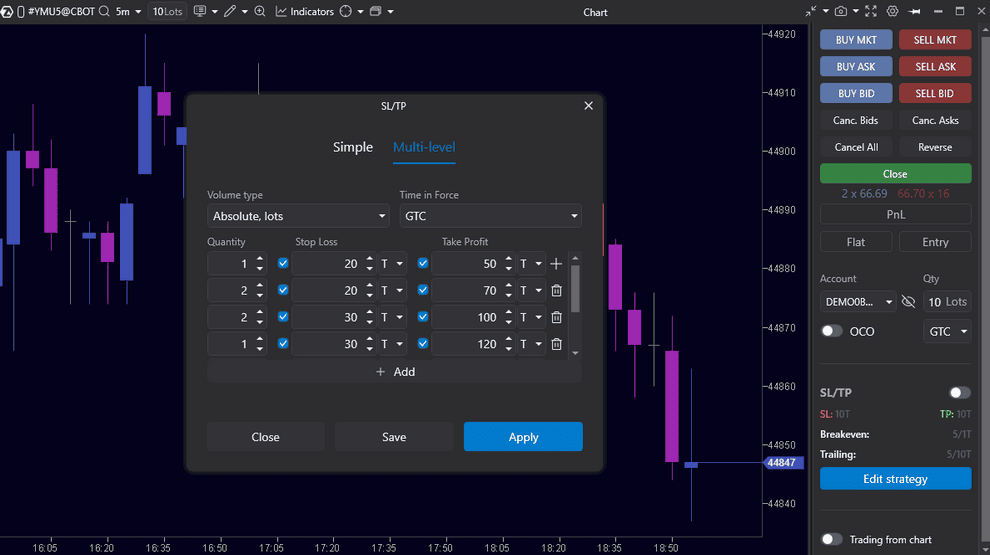This screenshot has height=555, width=990.
Task: Uncheck the take profit checkbox for value 100
Action: [x=423, y=316]
